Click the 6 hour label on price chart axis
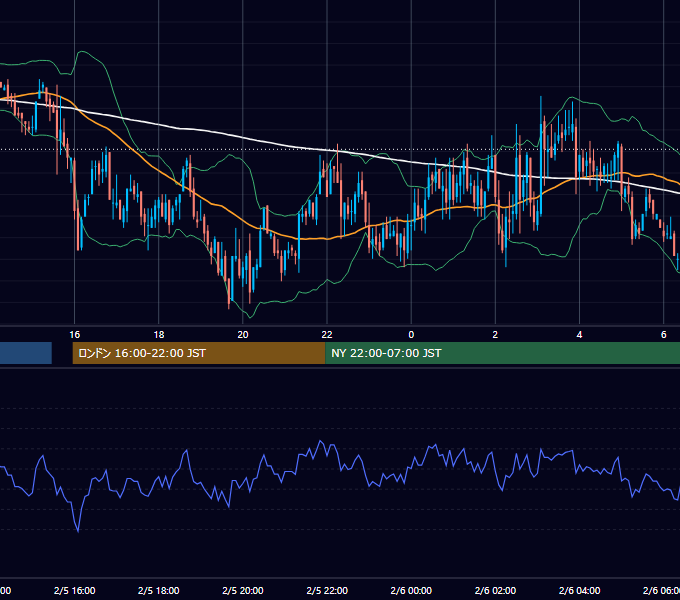The width and height of the screenshot is (680, 600). click(664, 335)
